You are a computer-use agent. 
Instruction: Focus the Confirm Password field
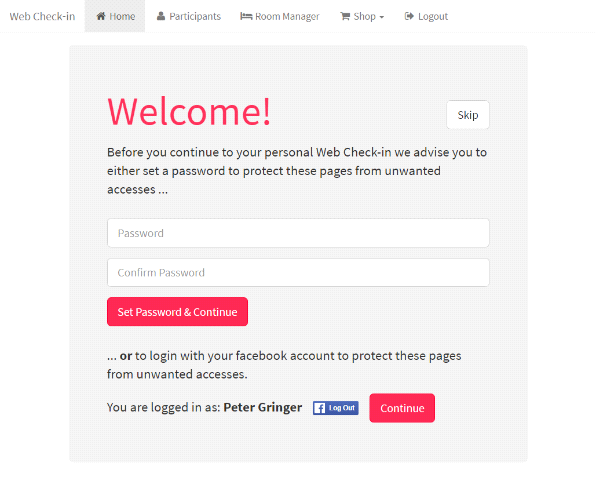coord(298,273)
